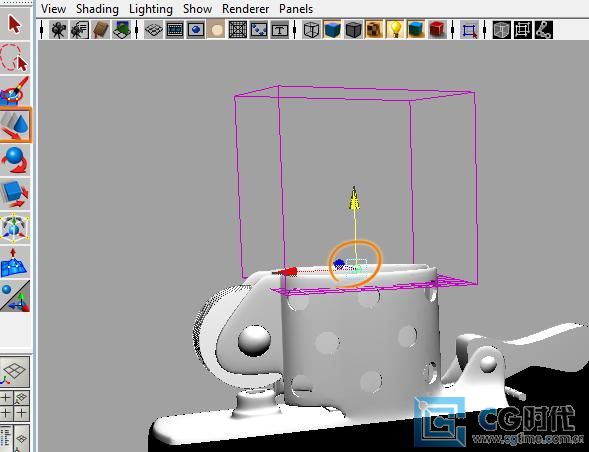The height and width of the screenshot is (452, 589).
Task: Toggle Textured display checker icon
Action: tap(375, 30)
